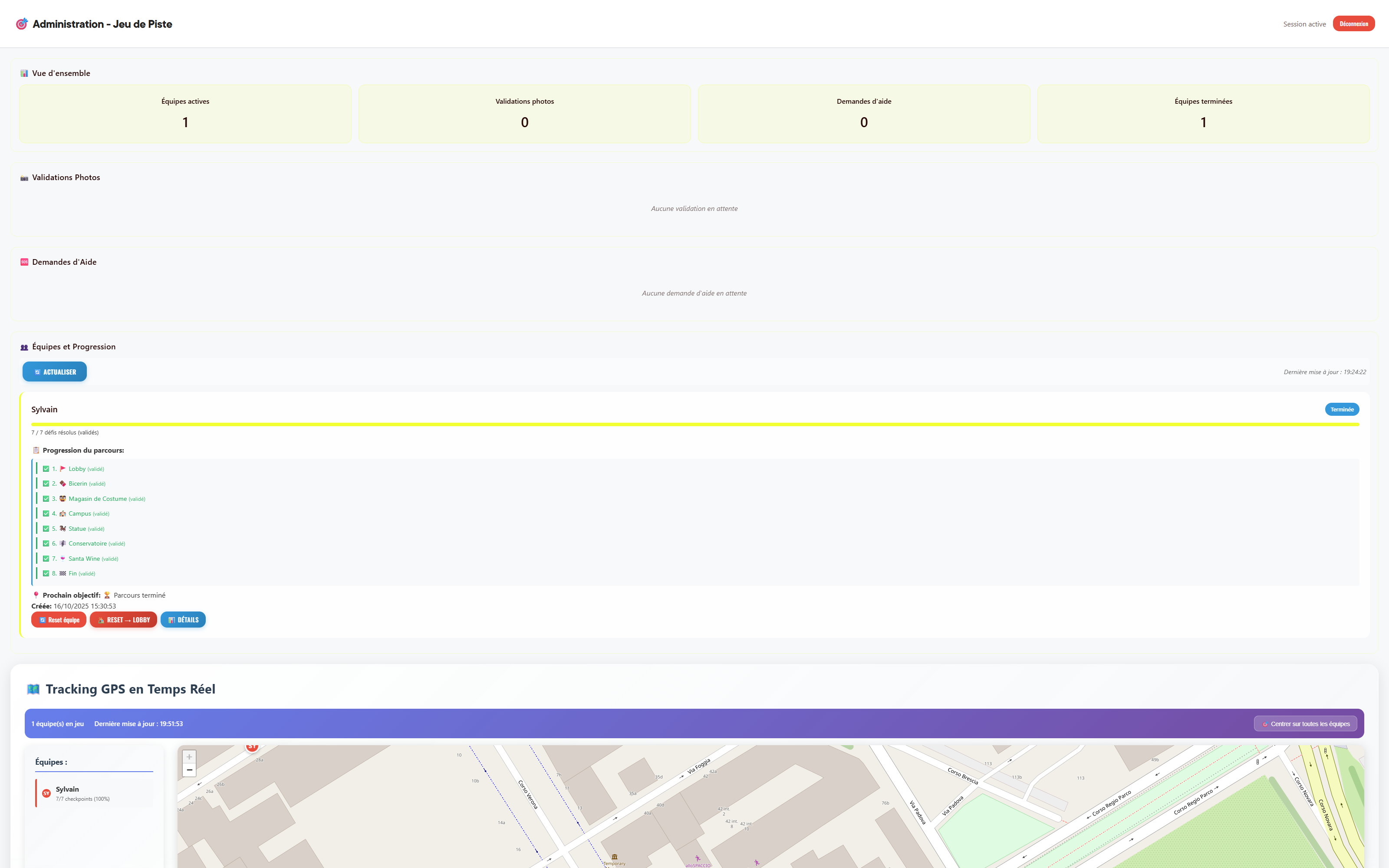Open DÉTAILS for team Sylvain
Image resolution: width=1389 pixels, height=868 pixels.
click(x=183, y=619)
